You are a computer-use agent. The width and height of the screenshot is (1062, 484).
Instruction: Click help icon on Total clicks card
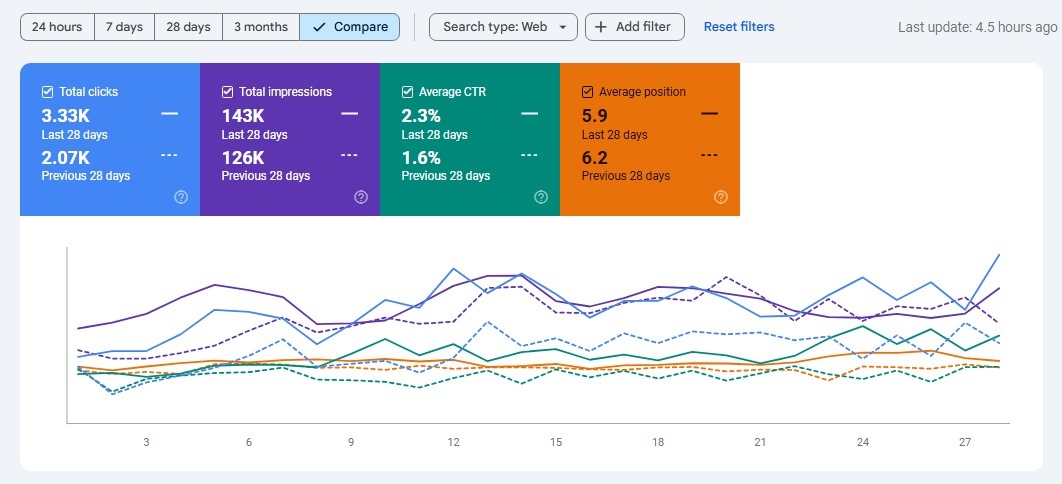181,197
